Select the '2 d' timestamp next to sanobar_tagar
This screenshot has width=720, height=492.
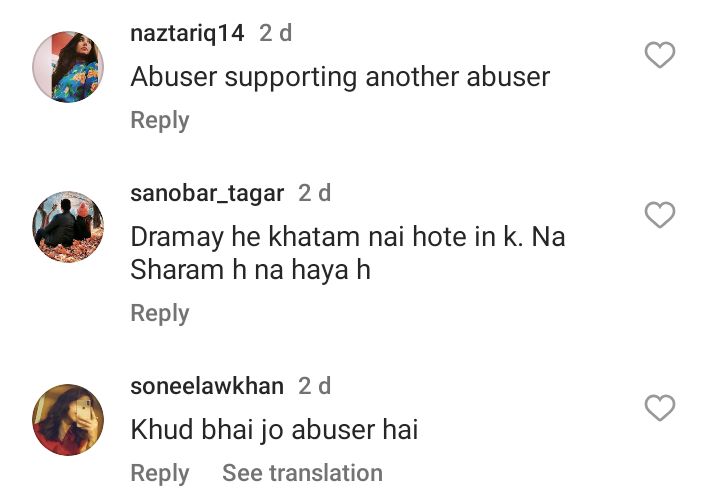(x=315, y=193)
